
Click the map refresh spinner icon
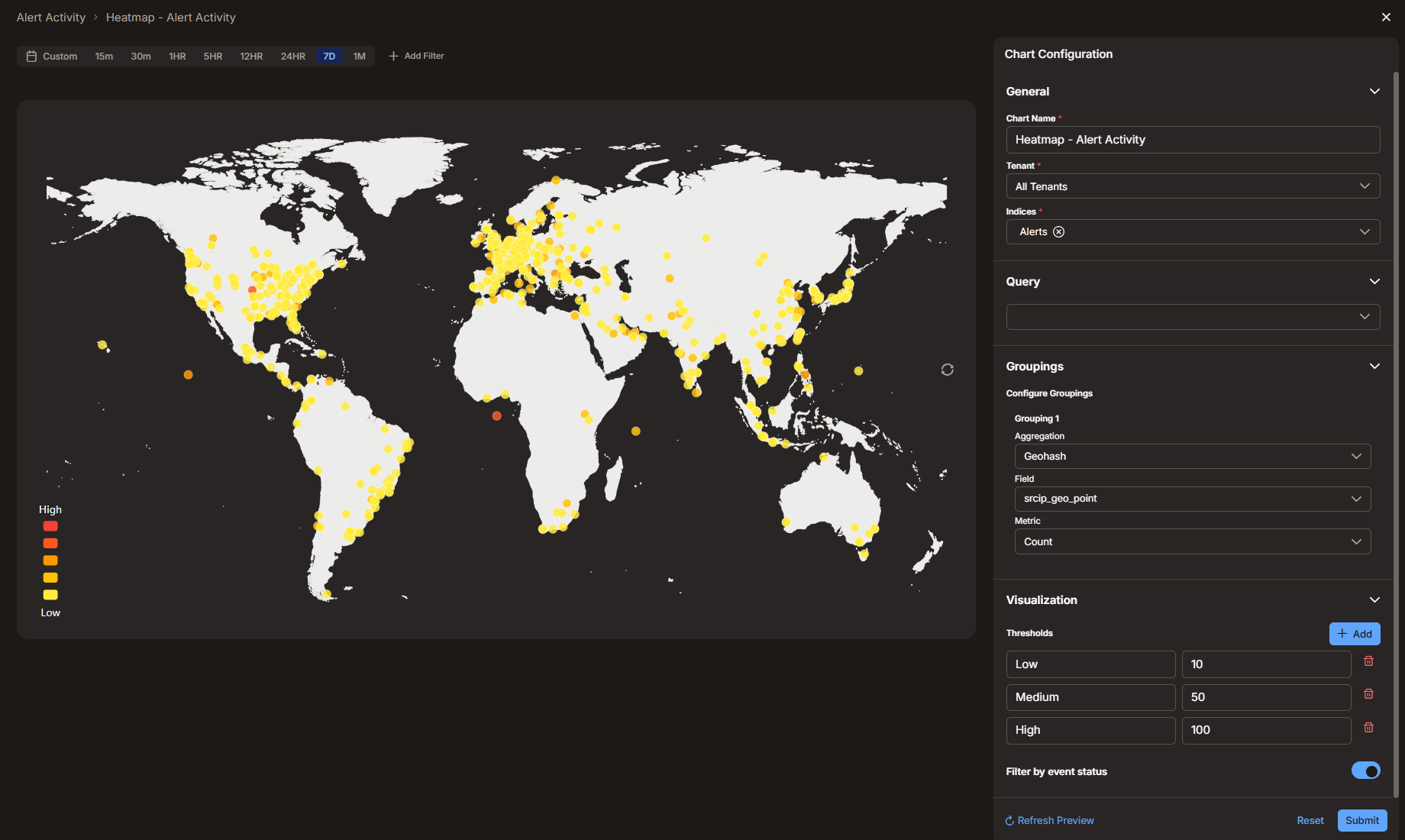click(x=947, y=370)
